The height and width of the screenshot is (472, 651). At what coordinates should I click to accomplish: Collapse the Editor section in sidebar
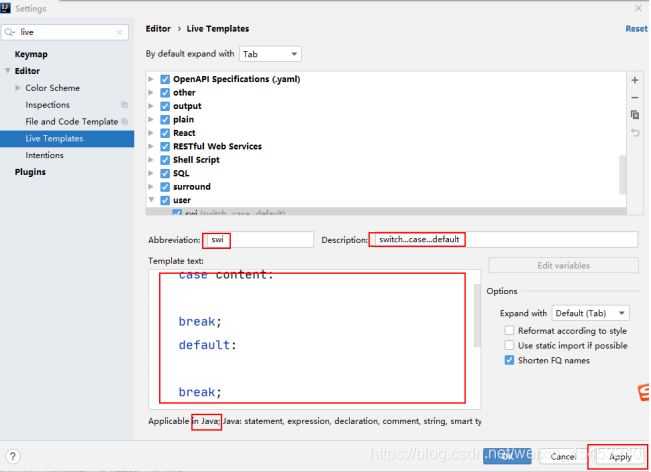(x=7, y=71)
